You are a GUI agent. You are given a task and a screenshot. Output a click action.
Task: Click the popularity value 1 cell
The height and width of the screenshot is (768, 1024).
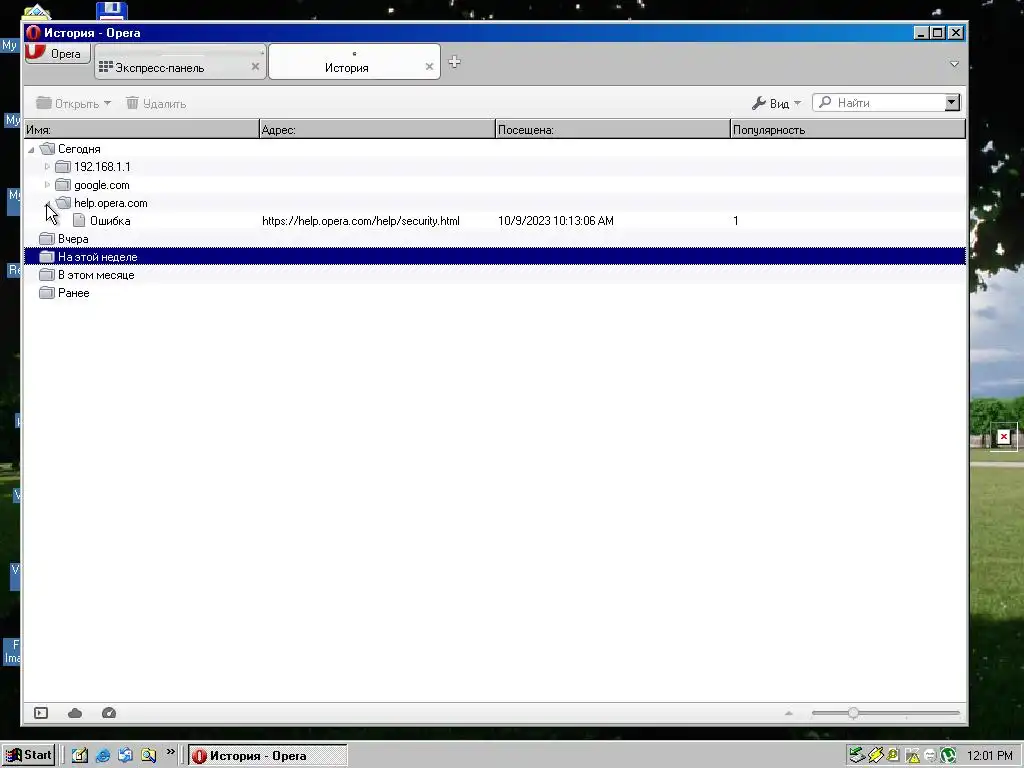pyautogui.click(x=736, y=221)
